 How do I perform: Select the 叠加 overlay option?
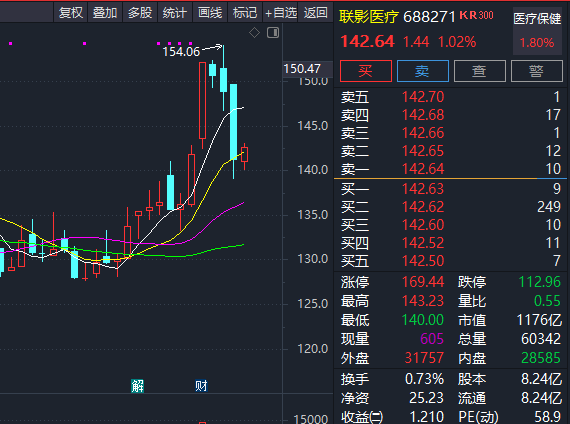click(x=105, y=13)
